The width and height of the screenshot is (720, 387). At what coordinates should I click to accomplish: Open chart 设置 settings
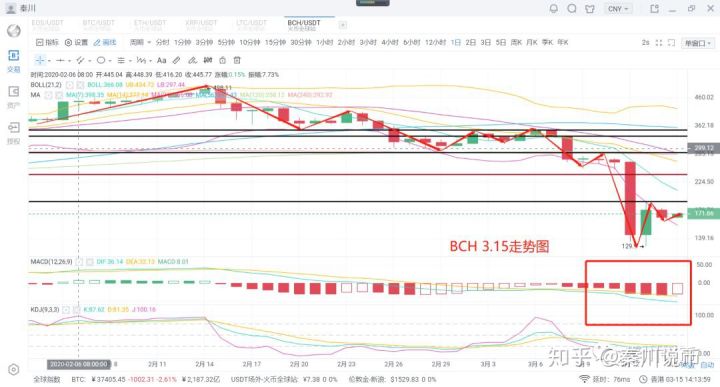tap(76, 42)
